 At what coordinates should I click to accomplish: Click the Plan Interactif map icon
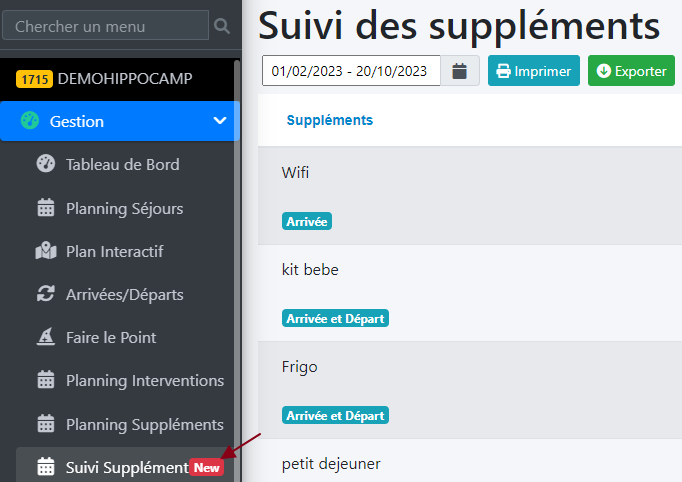click(x=45, y=251)
